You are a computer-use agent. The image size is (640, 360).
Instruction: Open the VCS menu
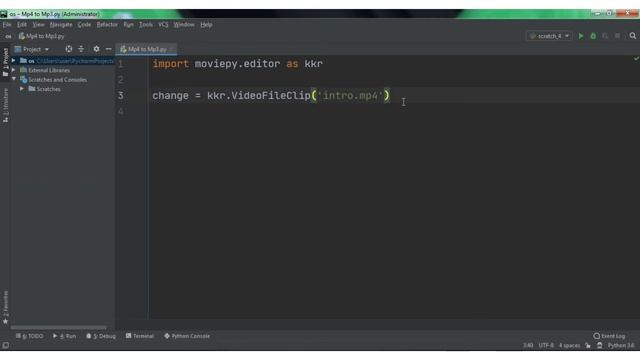(163, 24)
